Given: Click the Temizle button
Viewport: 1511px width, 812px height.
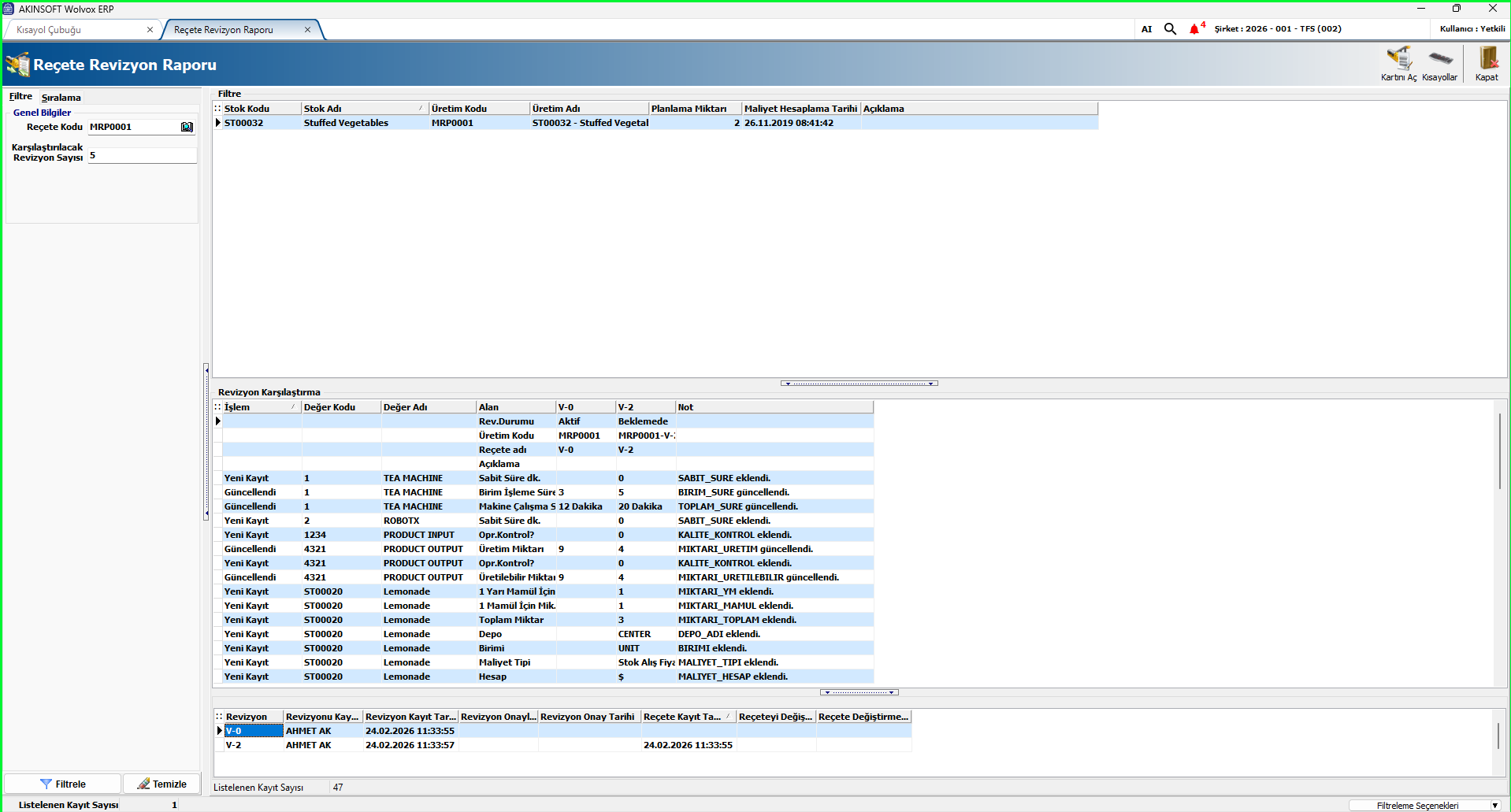Looking at the screenshot, I should [161, 784].
